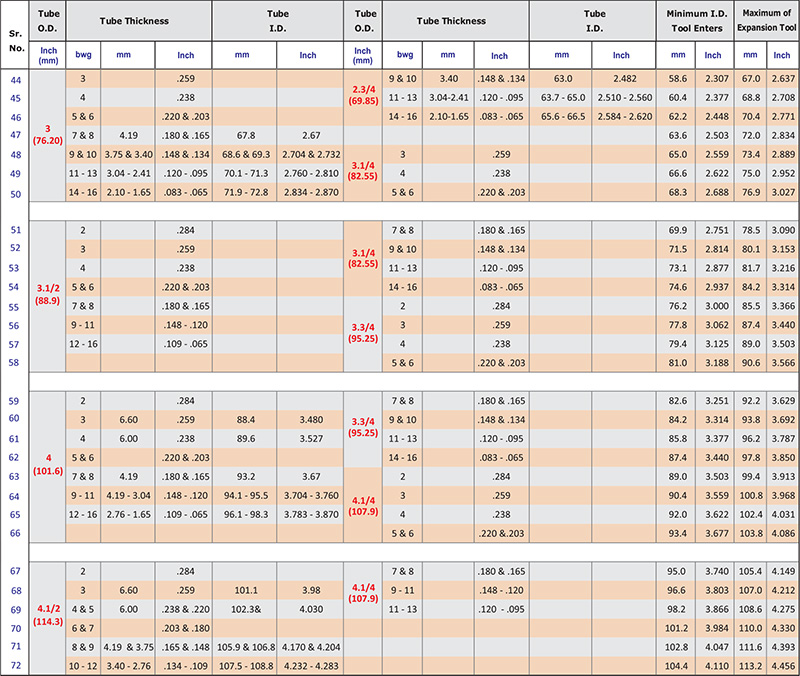
Task: Click maximum expansion value '2.637'
Action: pos(783,79)
